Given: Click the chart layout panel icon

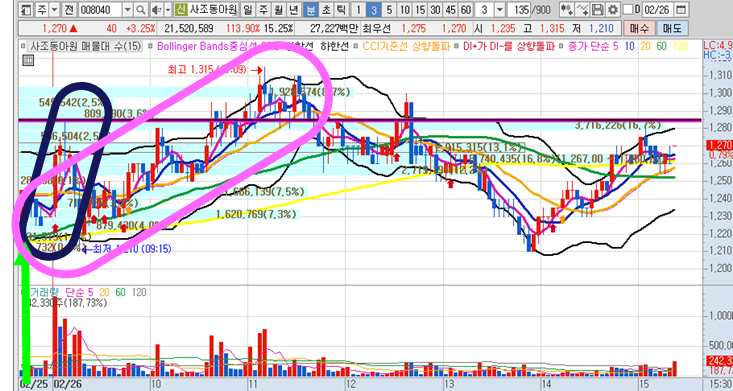Looking at the screenshot, I should pos(26,9).
